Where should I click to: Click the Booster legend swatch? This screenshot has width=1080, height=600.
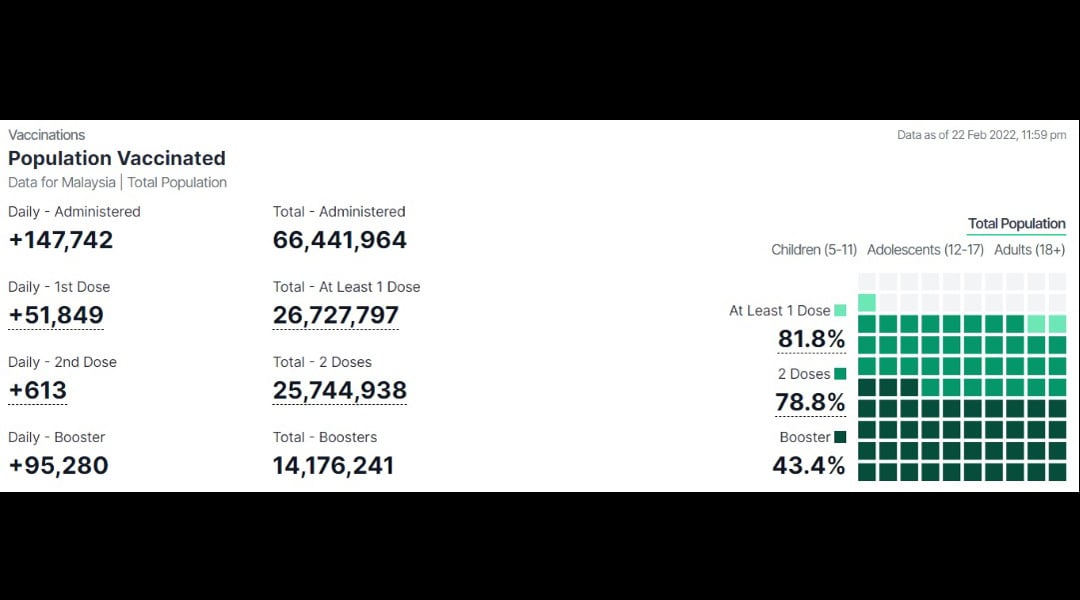(840, 437)
